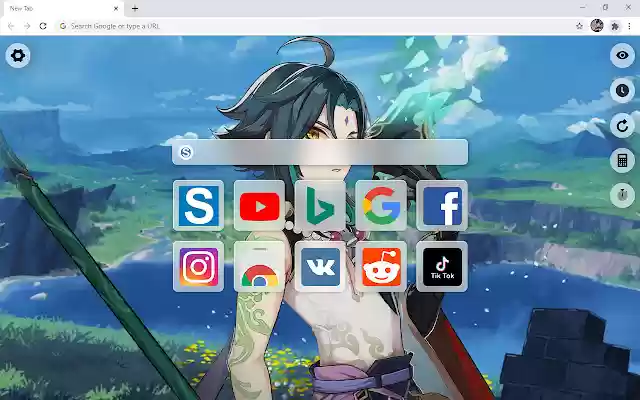Viewport: 640px width, 400px height.
Task: Open the settings gear on new tab page
Action: [18, 56]
